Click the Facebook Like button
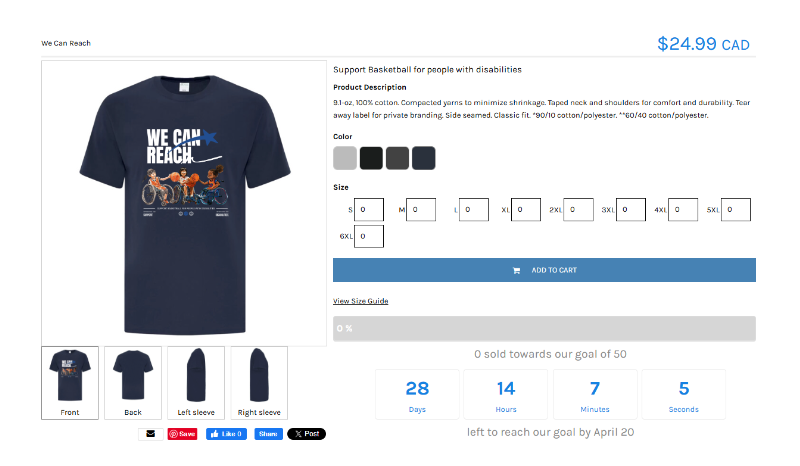 pos(227,434)
